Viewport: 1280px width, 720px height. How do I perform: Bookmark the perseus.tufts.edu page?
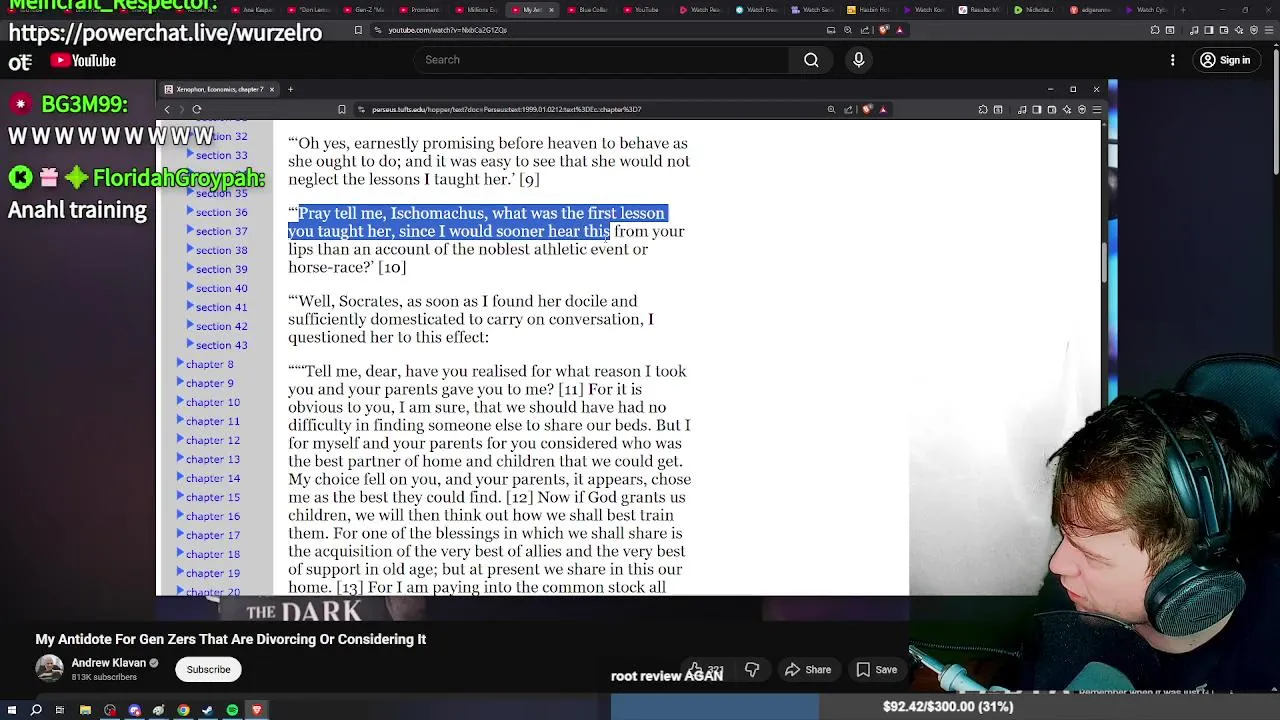pos(342,109)
